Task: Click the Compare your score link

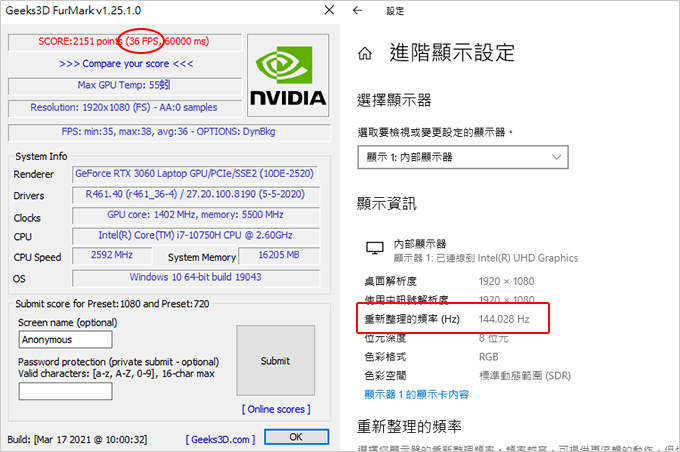Action: [126, 64]
